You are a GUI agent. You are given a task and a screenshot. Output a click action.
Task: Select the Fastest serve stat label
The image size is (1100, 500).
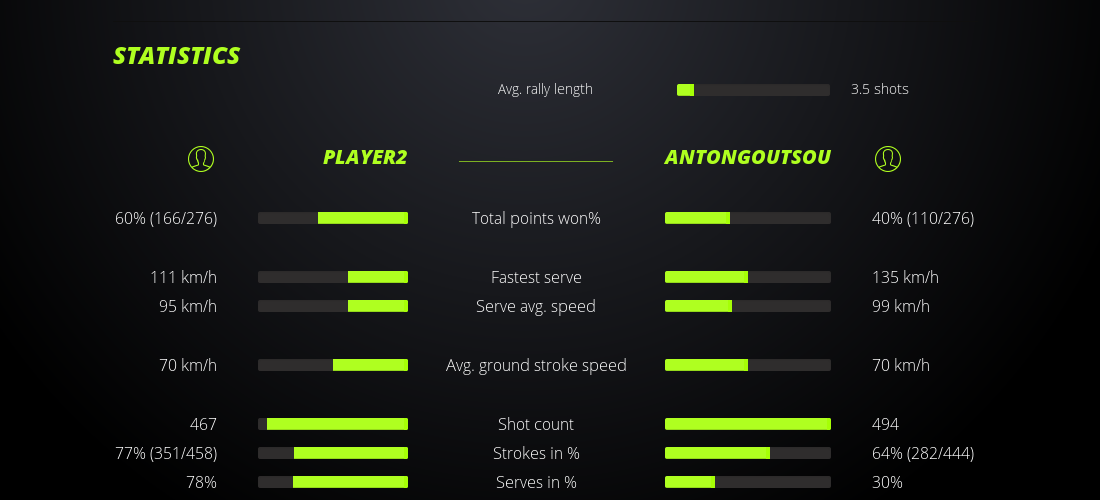pyautogui.click(x=536, y=277)
